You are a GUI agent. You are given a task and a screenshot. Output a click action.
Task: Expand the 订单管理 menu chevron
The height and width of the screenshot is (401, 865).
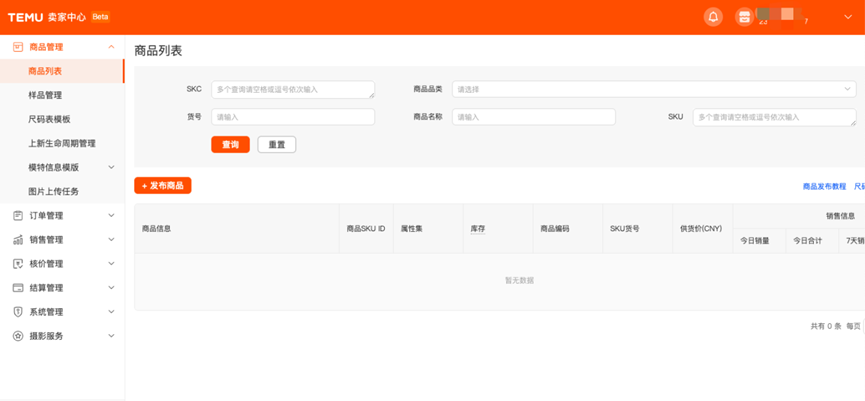[x=111, y=216]
